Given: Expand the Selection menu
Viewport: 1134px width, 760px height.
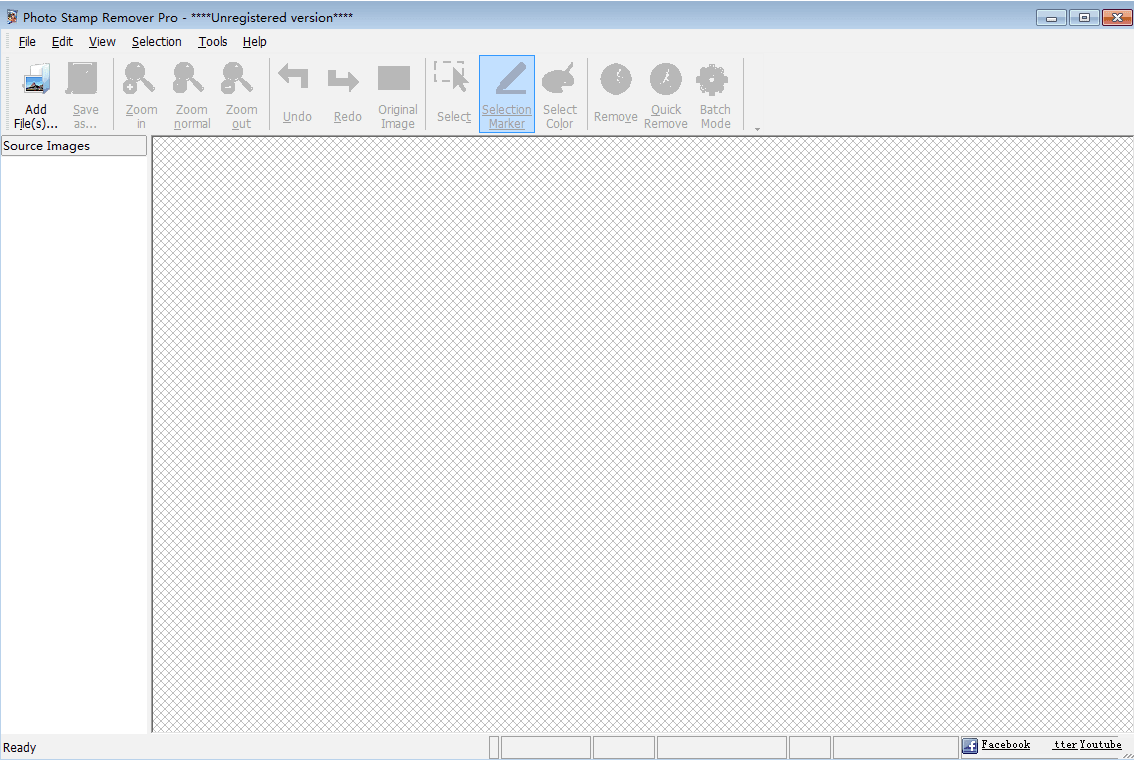Looking at the screenshot, I should 156,42.
